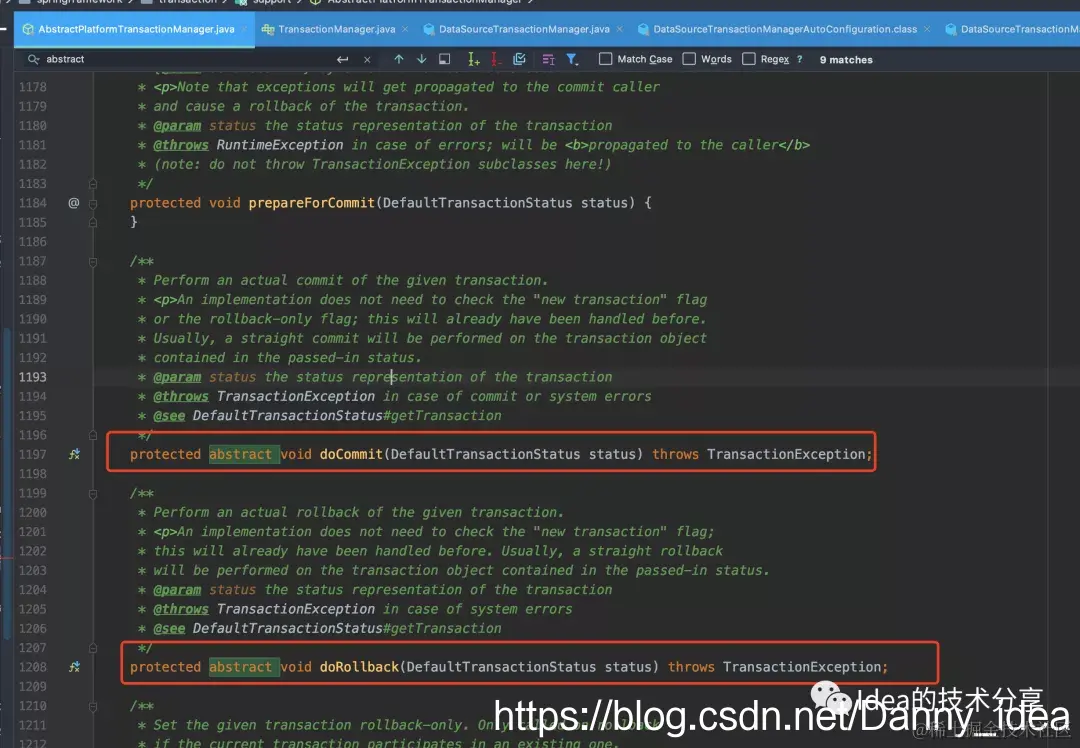
Task: Click 'TransactionException' in line 1194 comment
Action: click(295, 396)
